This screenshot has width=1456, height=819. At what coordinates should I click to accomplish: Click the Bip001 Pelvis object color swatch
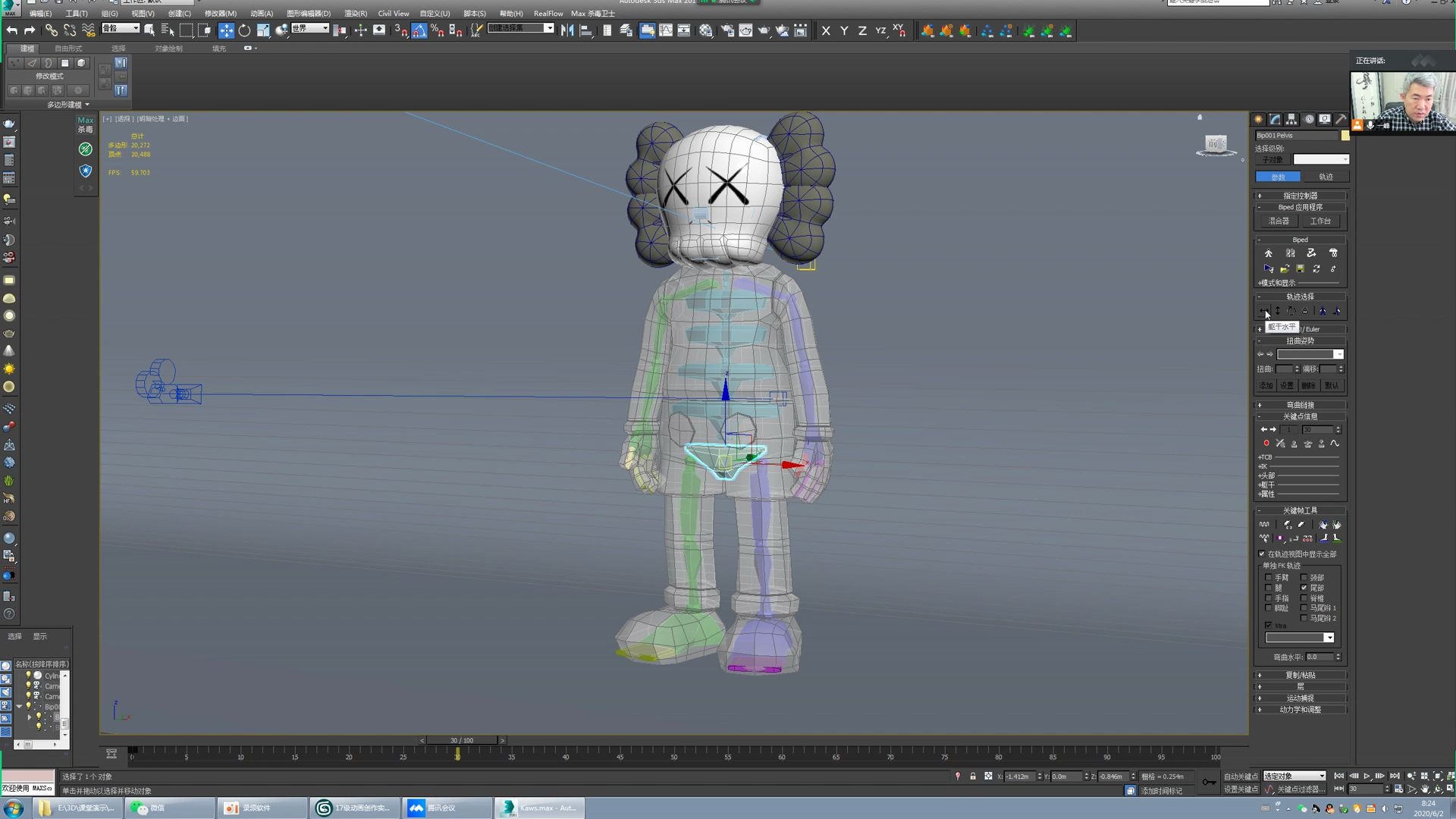pos(1345,136)
